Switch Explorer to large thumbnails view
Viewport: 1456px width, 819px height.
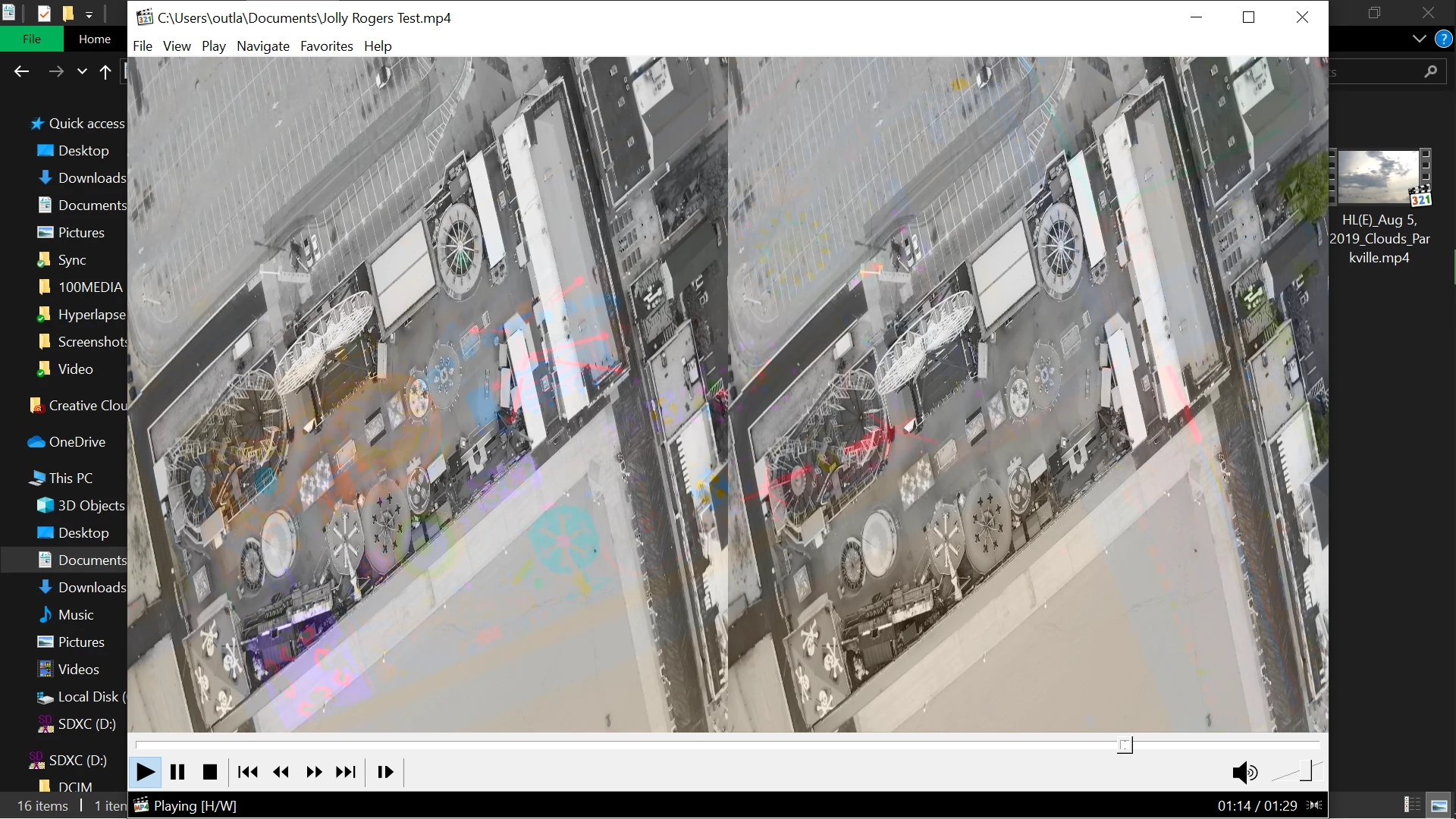click(x=1439, y=805)
